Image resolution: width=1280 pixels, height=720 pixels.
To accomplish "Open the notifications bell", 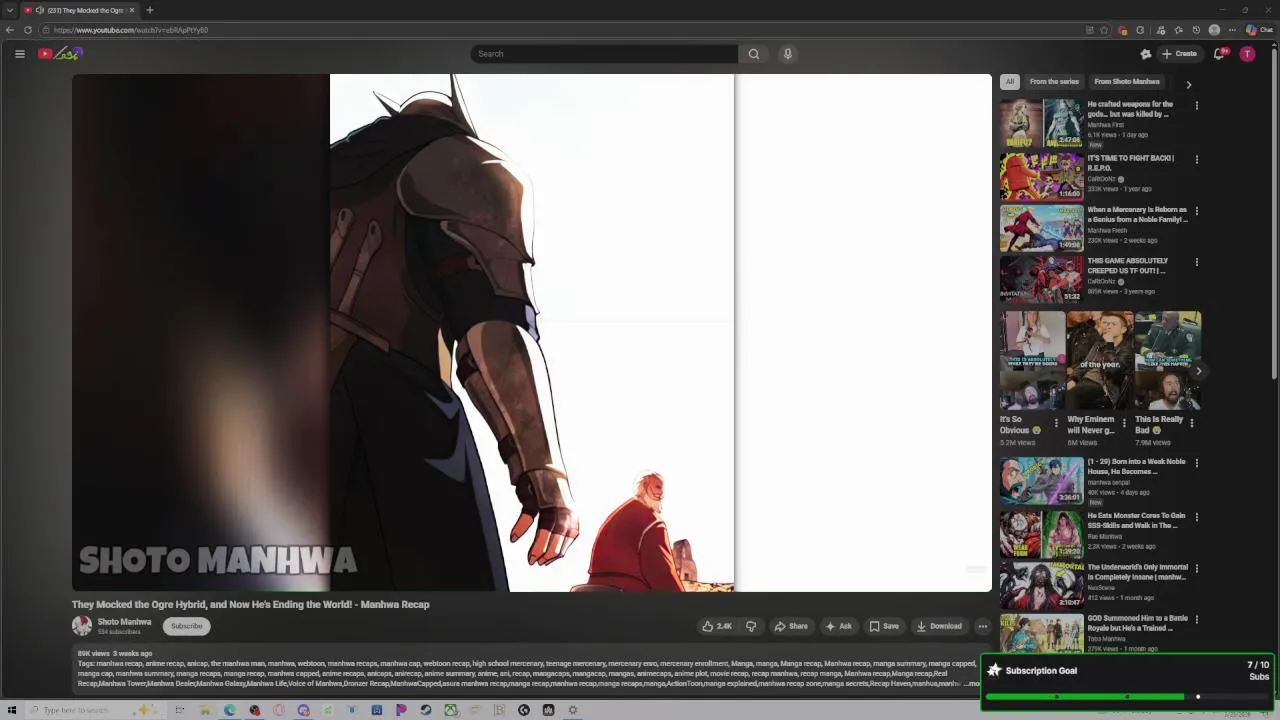I will click(x=1219, y=54).
